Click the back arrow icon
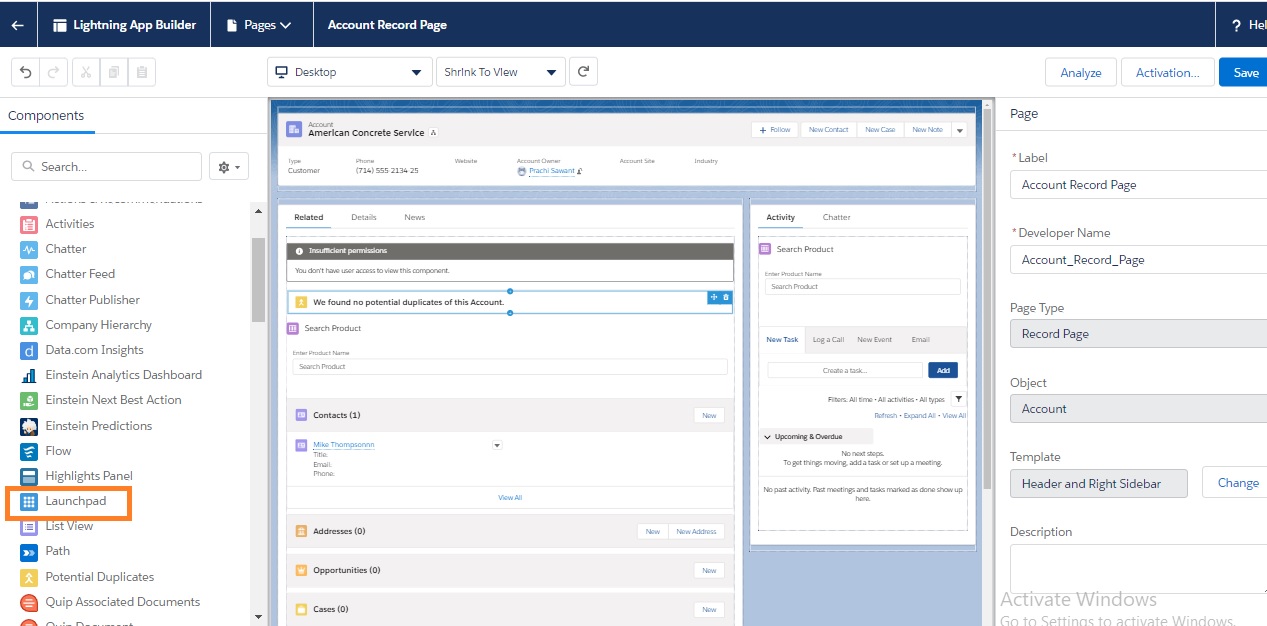 [x=17, y=25]
